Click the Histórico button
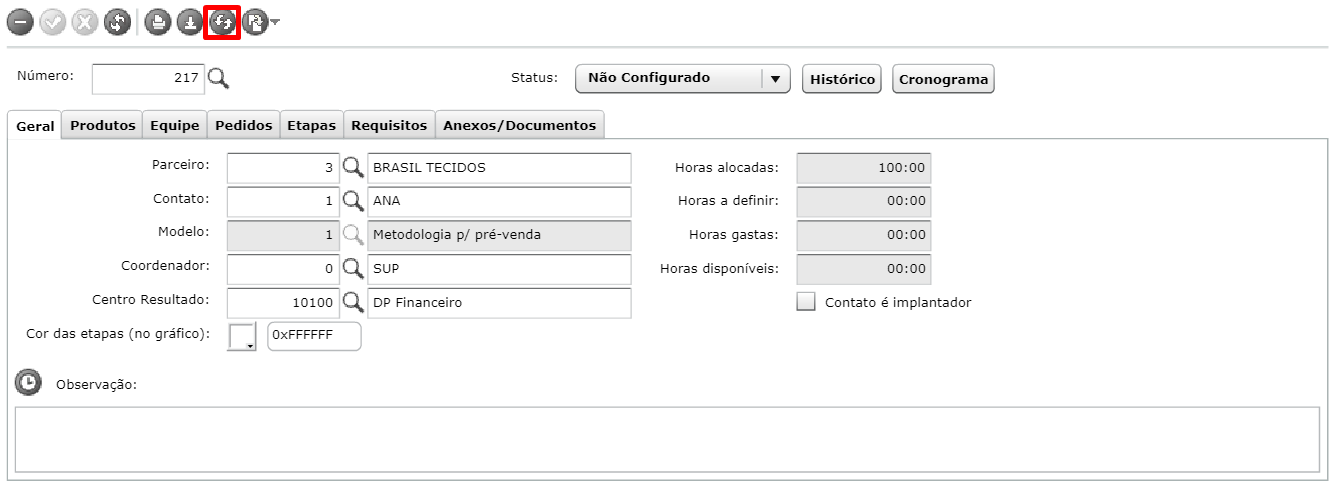Image resolution: width=1333 pixels, height=486 pixels. (842, 79)
